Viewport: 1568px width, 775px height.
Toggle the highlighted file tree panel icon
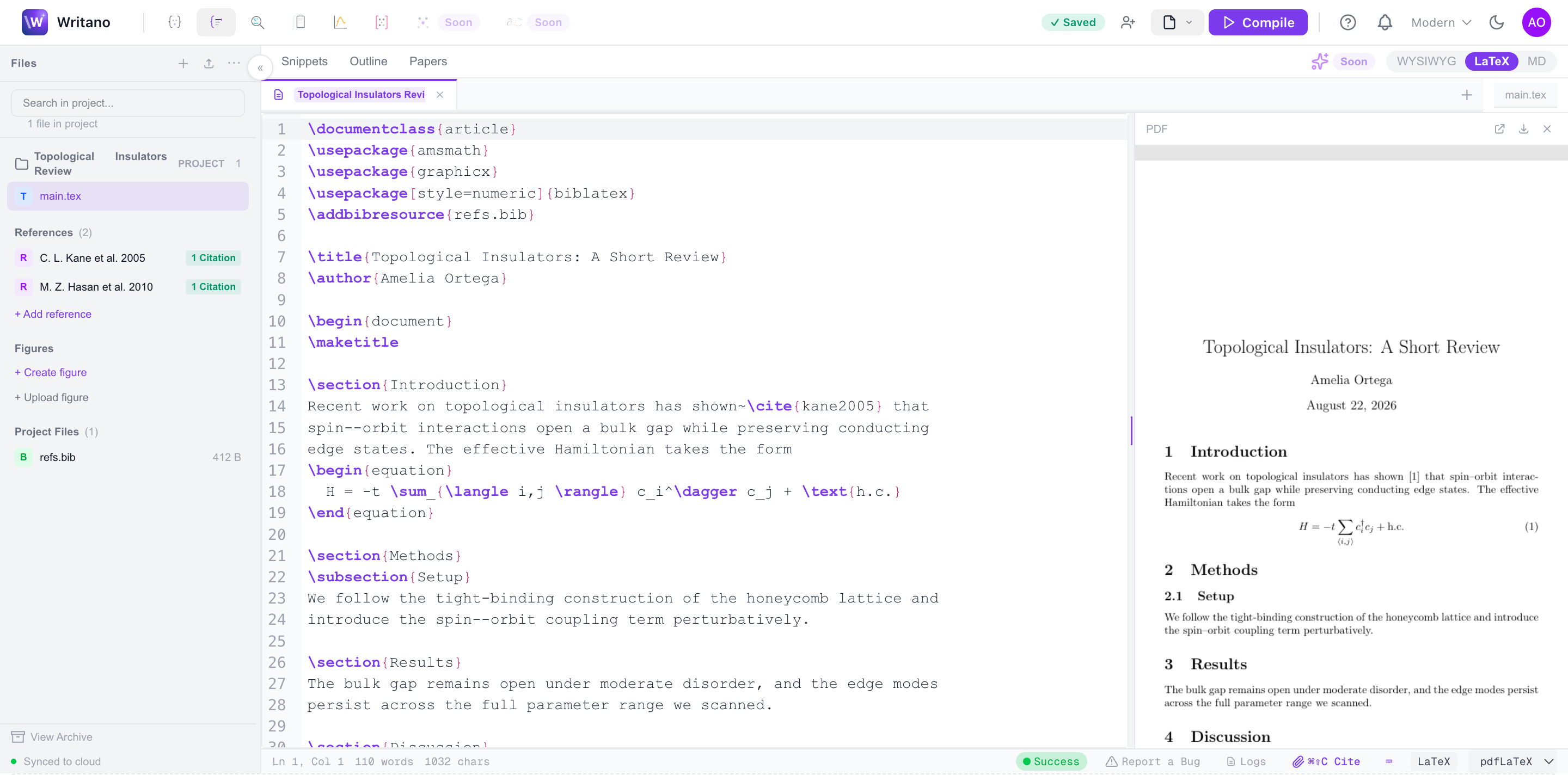point(216,22)
